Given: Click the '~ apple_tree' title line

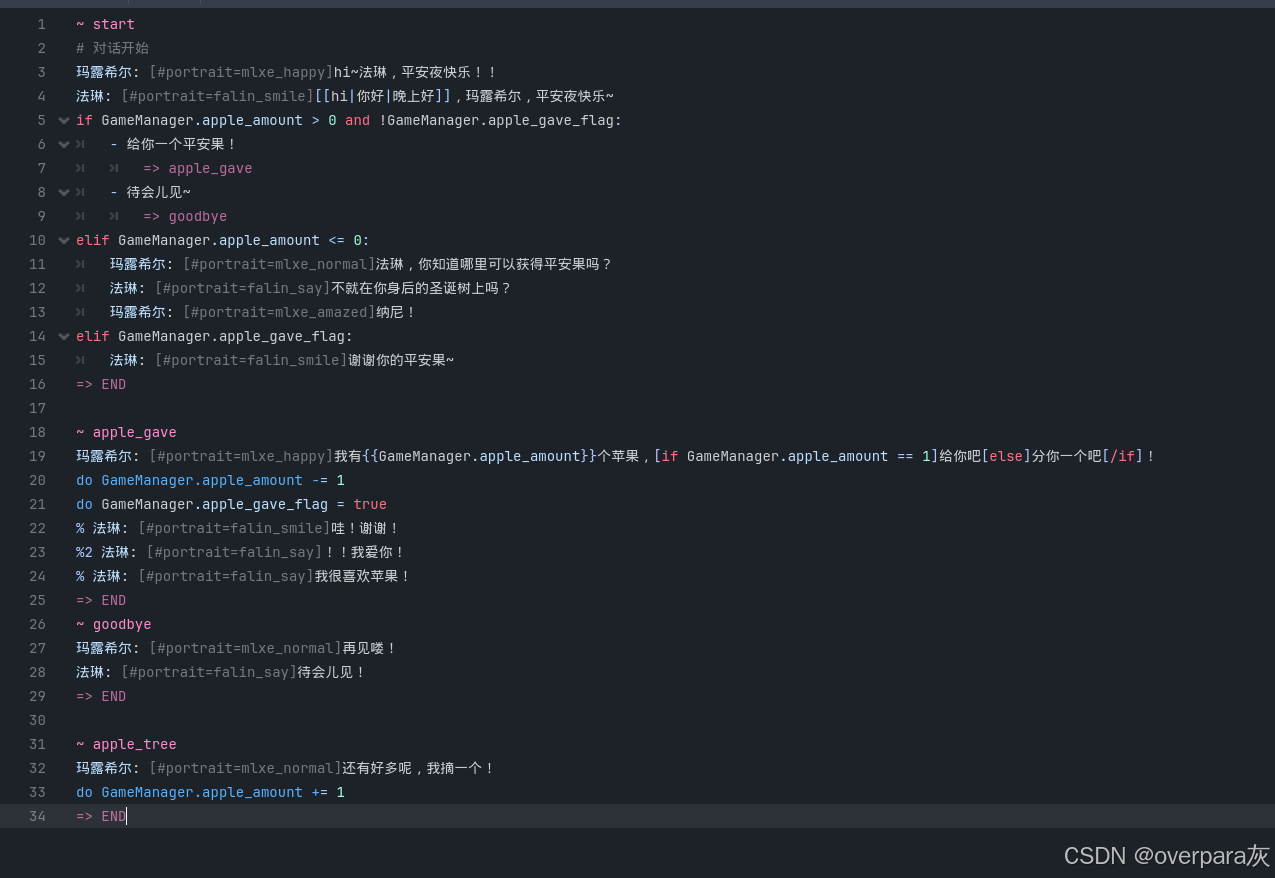Looking at the screenshot, I should 126,744.
